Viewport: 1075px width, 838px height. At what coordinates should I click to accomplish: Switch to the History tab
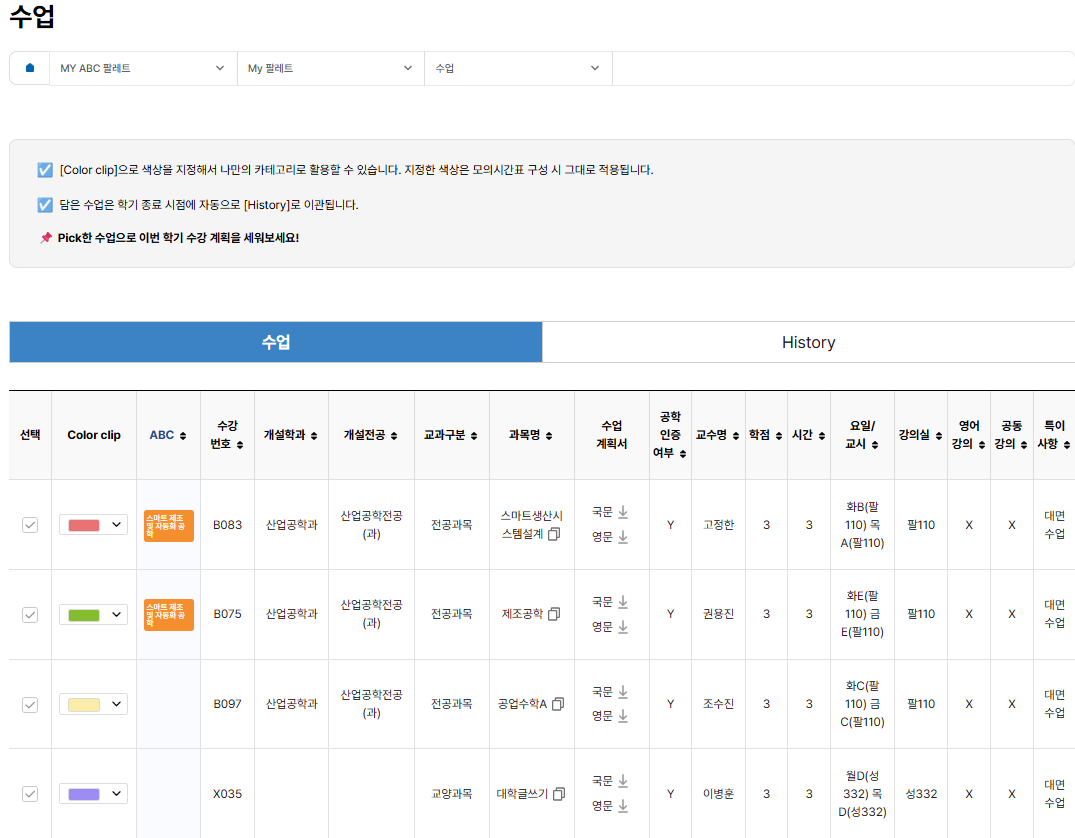808,342
